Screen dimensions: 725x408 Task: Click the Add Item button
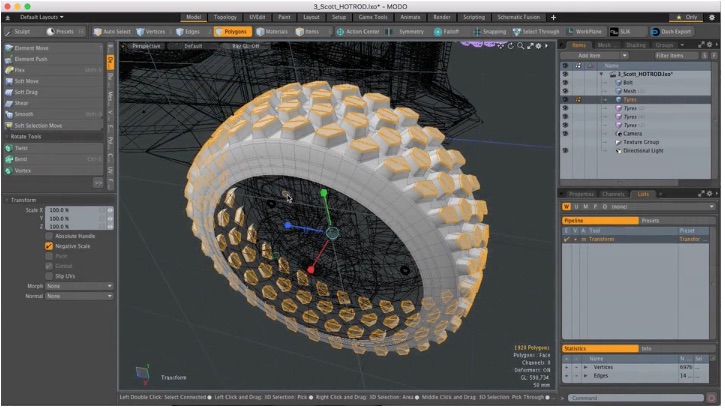pos(590,56)
